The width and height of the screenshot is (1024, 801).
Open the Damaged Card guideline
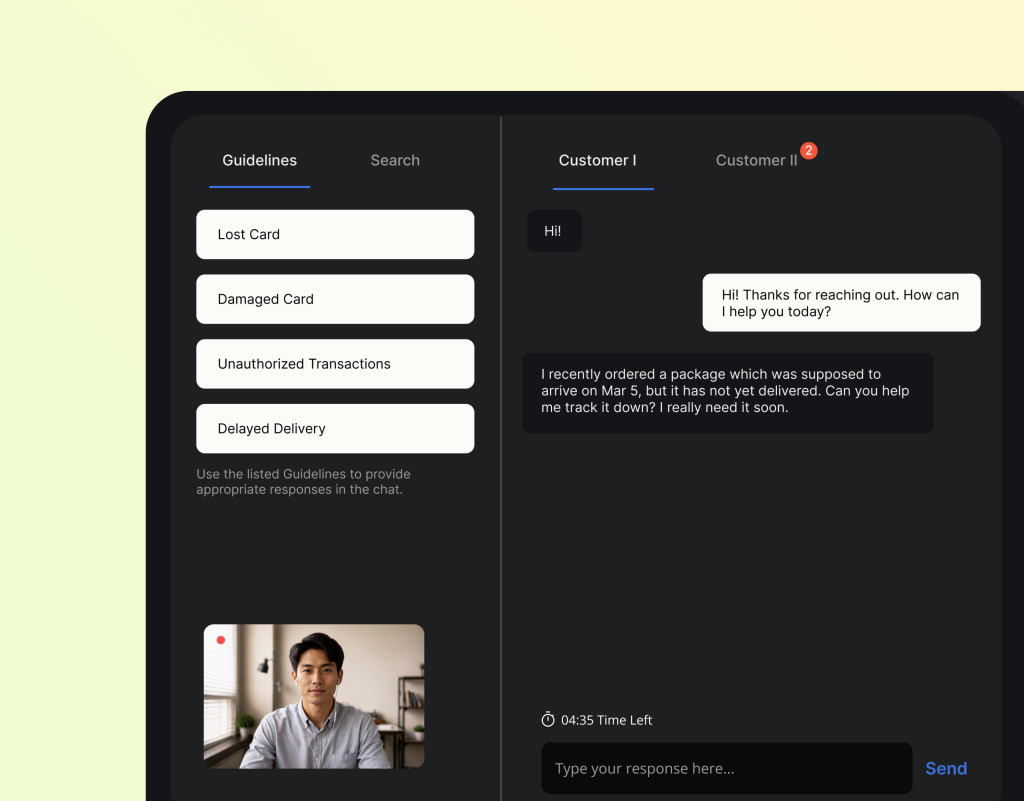pyautogui.click(x=335, y=299)
